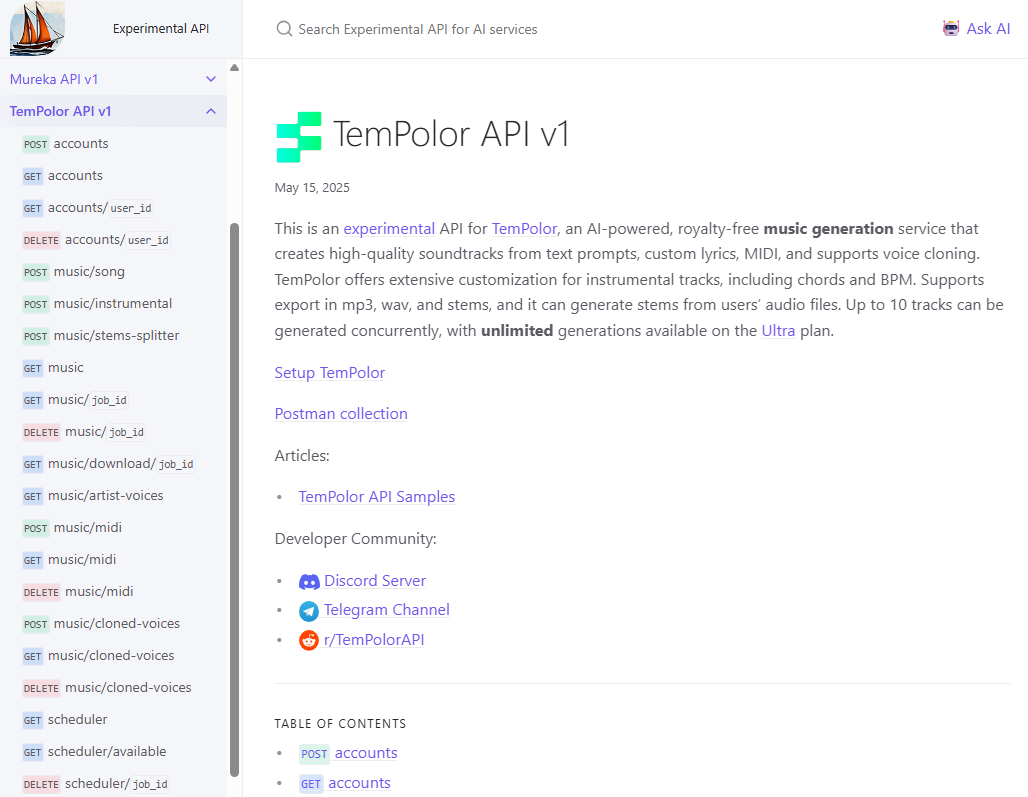Open GET accounts in sidebar
The image size is (1028, 797).
coord(62,176)
